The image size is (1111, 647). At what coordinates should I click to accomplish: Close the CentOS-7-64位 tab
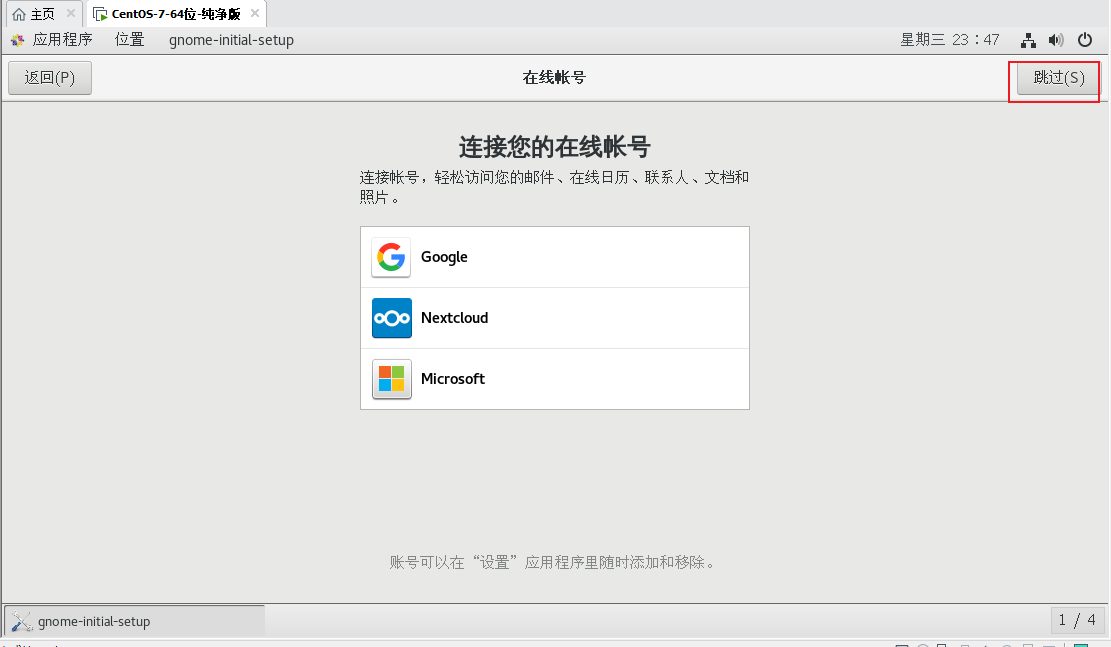coord(255,13)
